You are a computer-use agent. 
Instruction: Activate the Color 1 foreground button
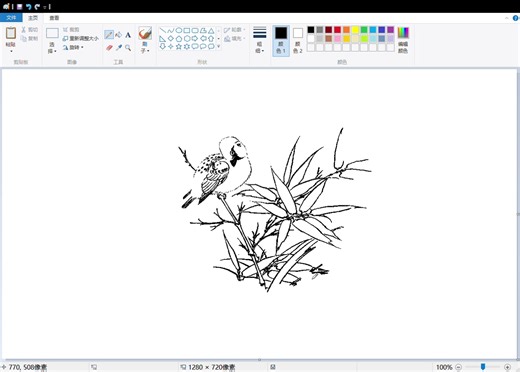(x=281, y=41)
